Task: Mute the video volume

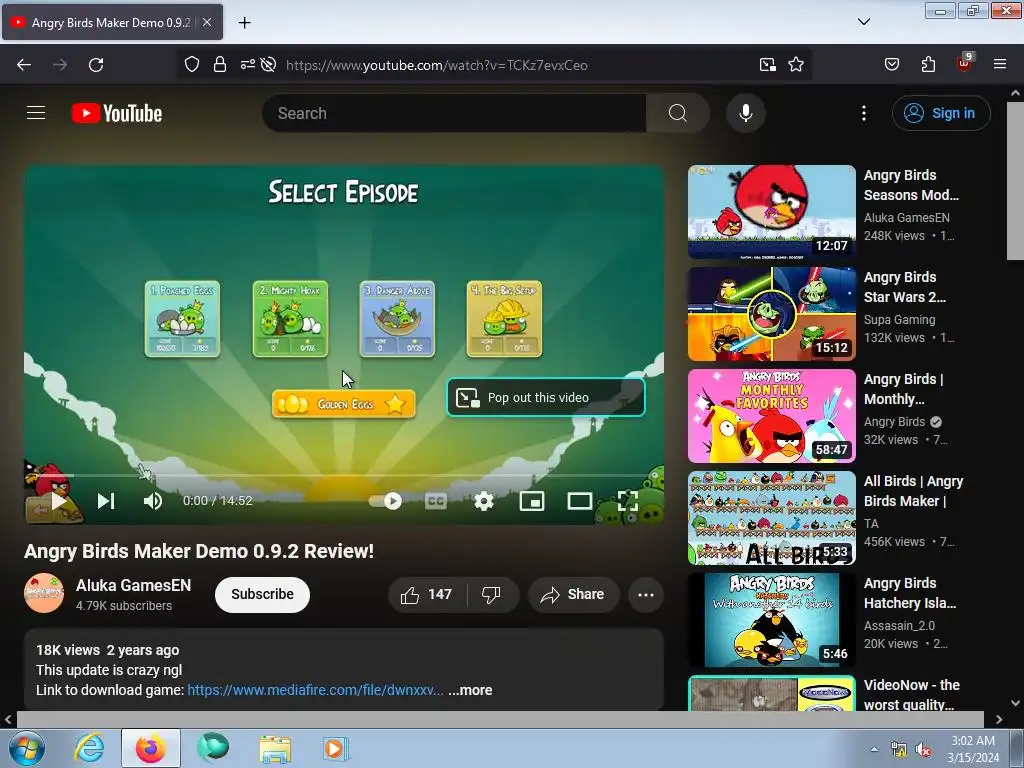Action: tap(153, 501)
